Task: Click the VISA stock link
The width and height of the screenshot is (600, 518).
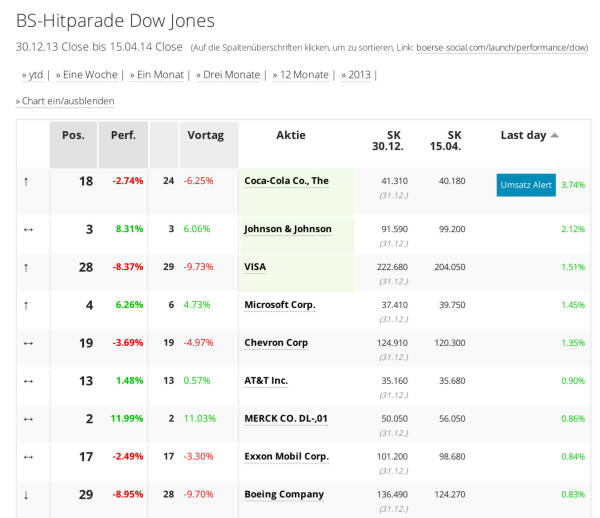Action: pos(257,267)
